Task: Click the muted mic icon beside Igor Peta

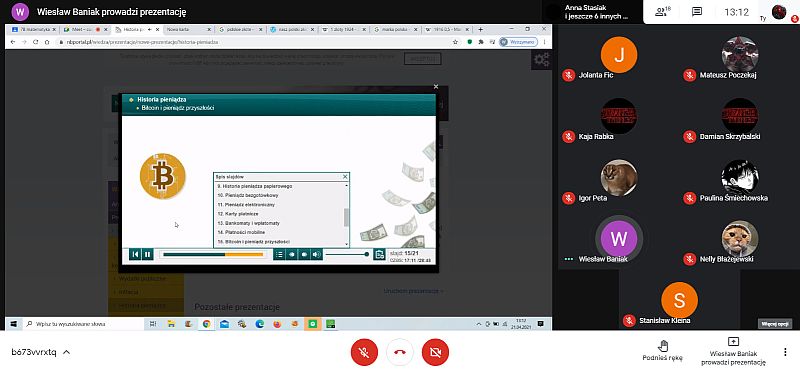Action: coord(568,197)
